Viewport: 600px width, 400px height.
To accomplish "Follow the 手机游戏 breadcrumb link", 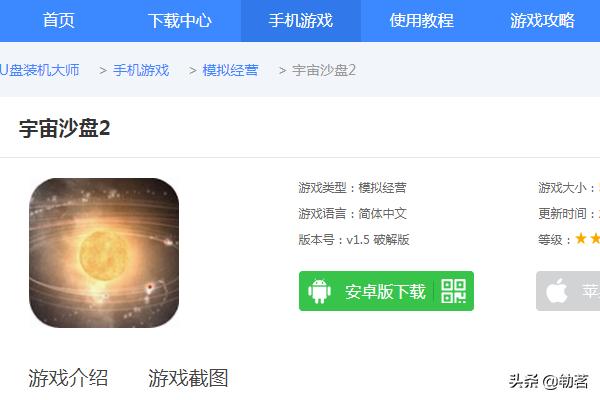I will pyautogui.click(x=141, y=70).
